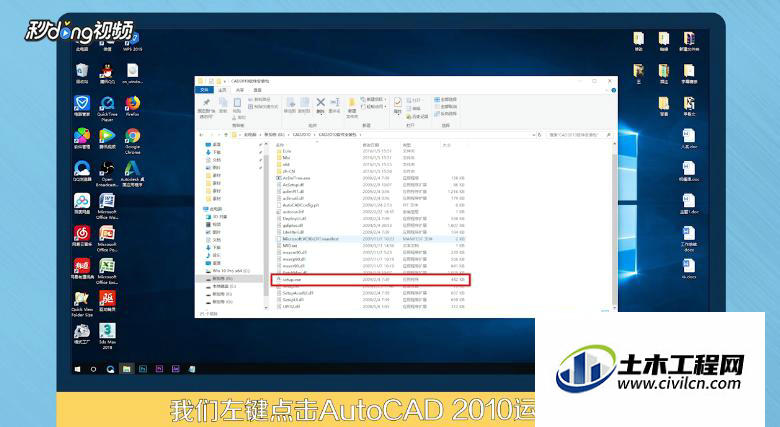The height and width of the screenshot is (427, 780).
Task: Open the Windows Start button
Action: click(x=77, y=369)
